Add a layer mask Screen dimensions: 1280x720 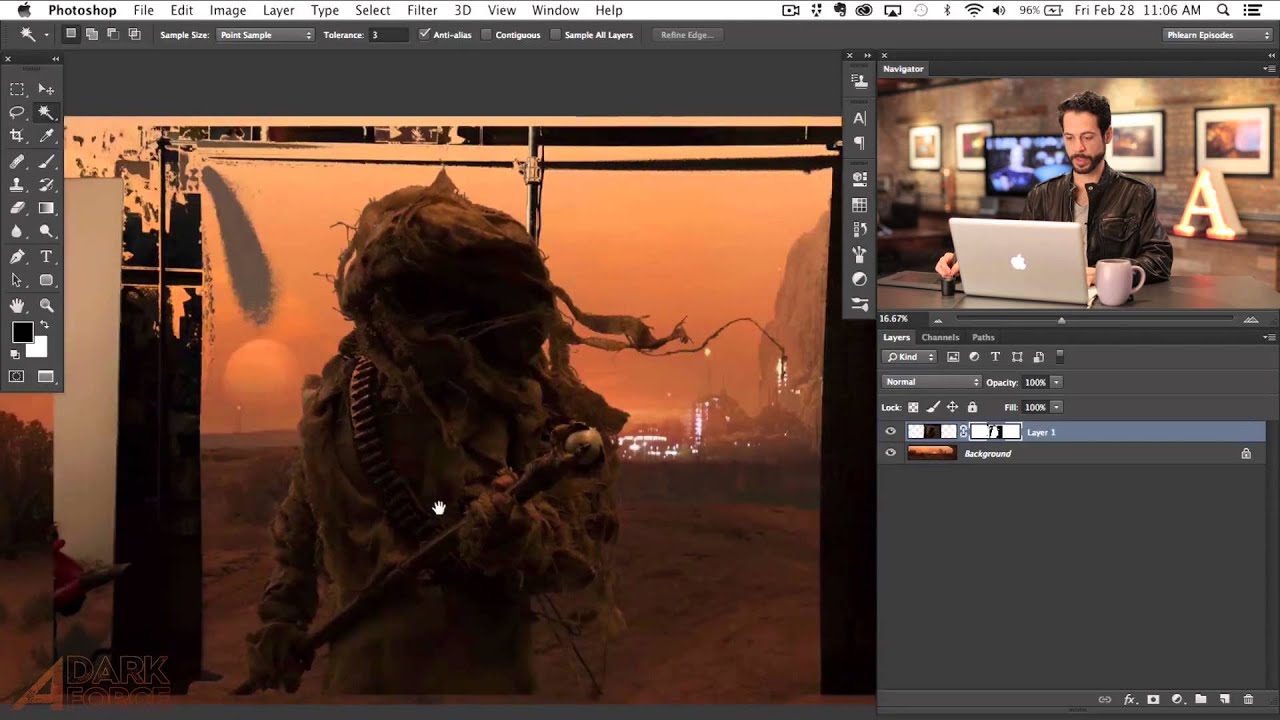(x=1153, y=700)
